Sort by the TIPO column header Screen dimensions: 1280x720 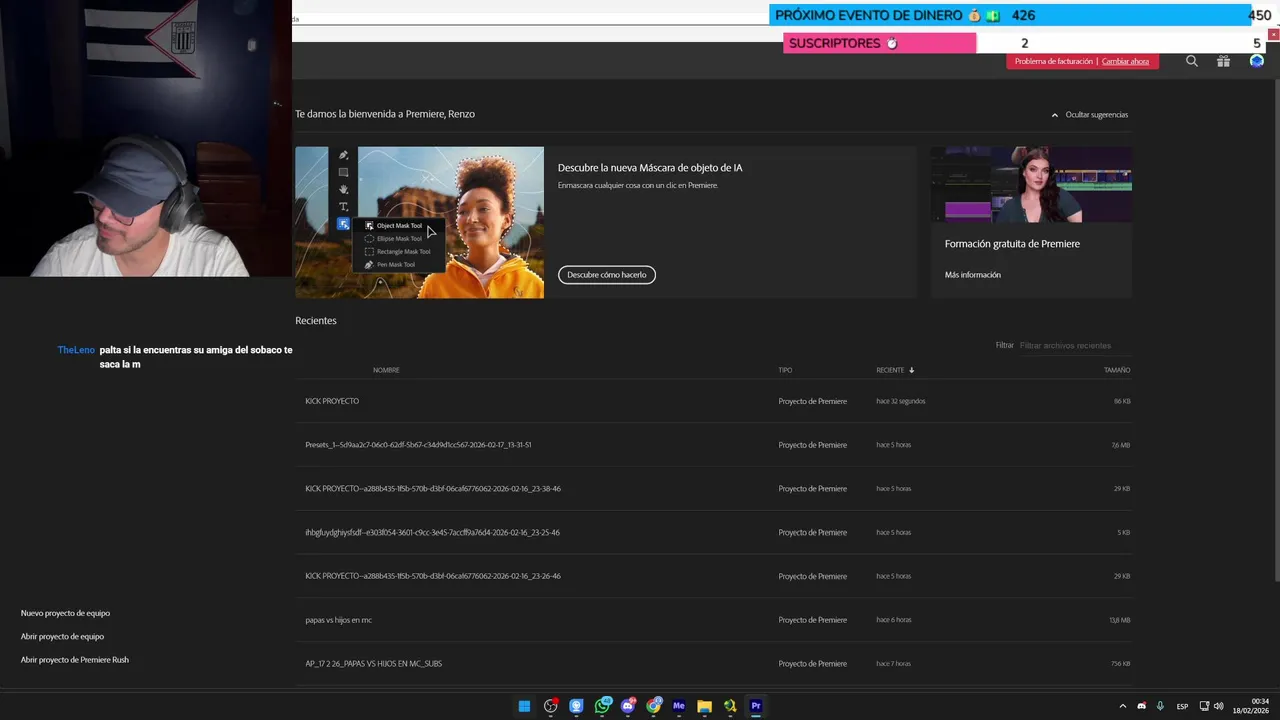point(785,370)
